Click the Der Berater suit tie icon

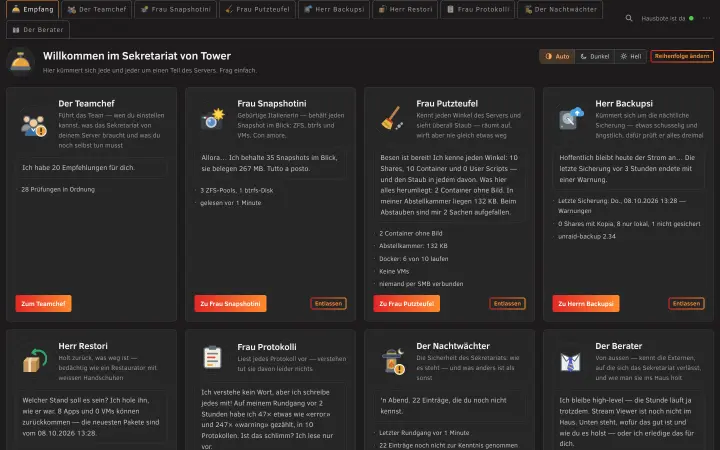coord(570,362)
